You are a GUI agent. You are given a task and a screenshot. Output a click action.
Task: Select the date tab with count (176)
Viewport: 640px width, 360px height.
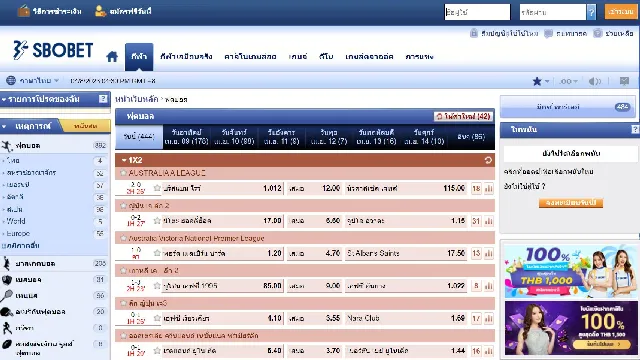(x=187, y=137)
